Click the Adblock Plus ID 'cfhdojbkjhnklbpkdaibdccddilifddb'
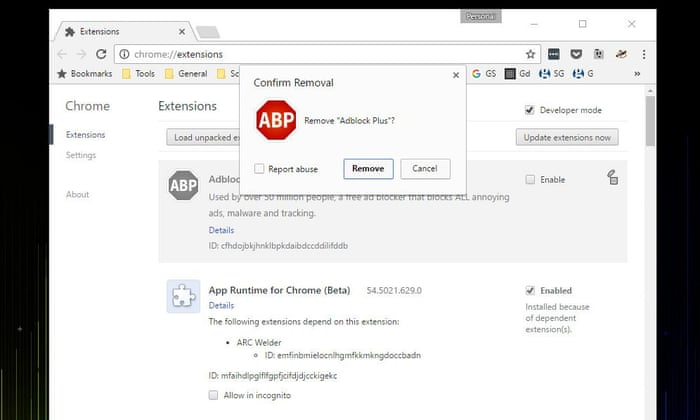700x420 pixels. pyautogui.click(x=284, y=246)
